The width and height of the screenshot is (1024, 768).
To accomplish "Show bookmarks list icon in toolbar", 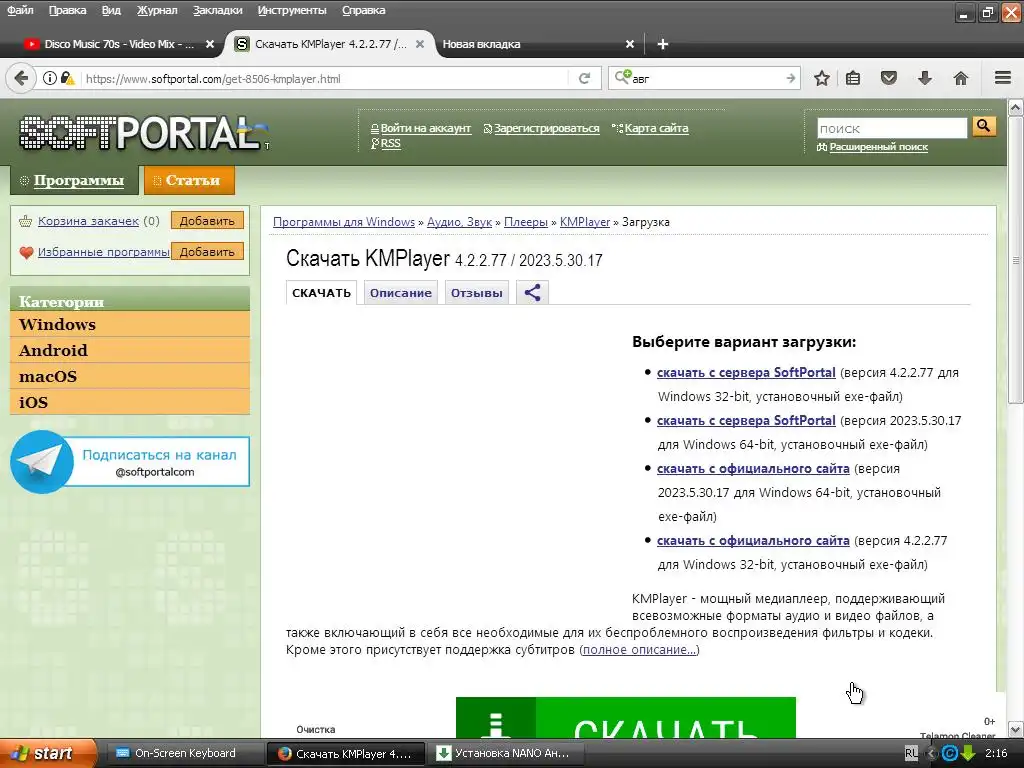I will [853, 78].
